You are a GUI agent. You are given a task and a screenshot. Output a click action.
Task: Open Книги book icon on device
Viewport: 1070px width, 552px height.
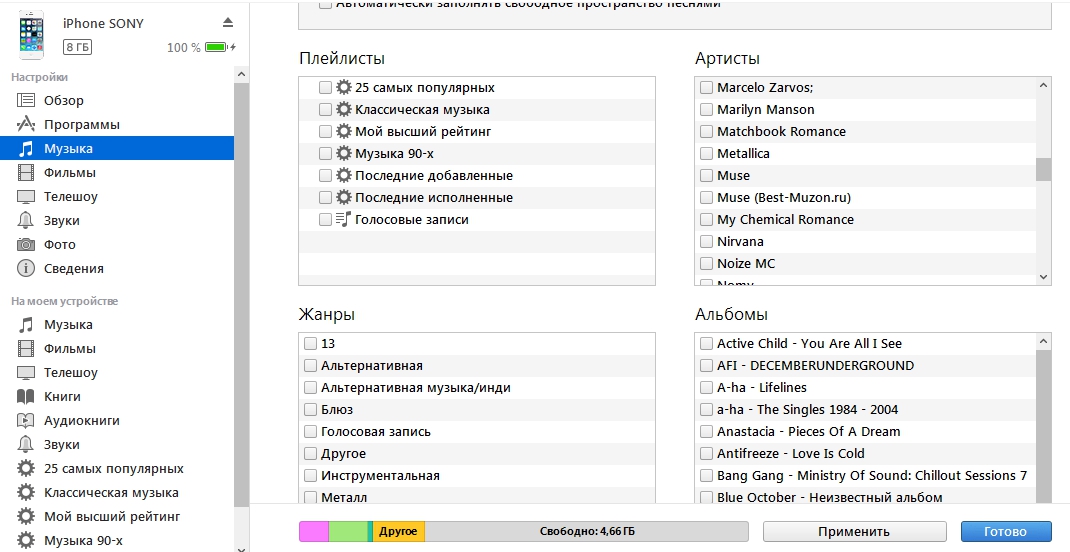[26, 396]
